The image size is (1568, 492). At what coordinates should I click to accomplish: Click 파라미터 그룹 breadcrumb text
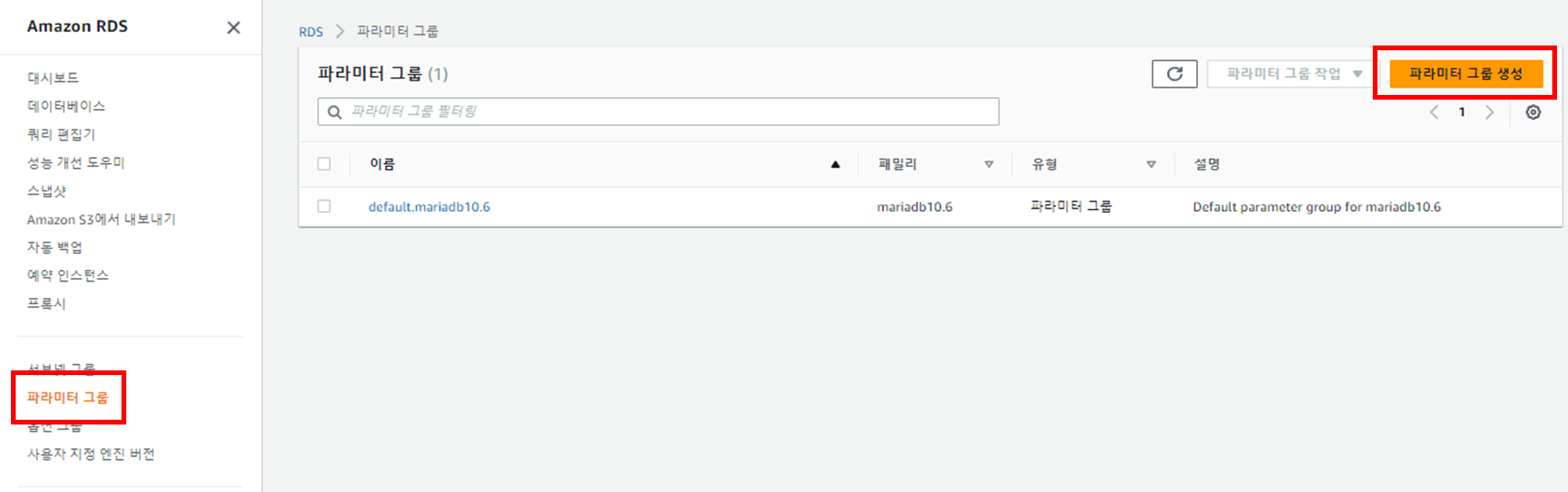click(x=397, y=31)
